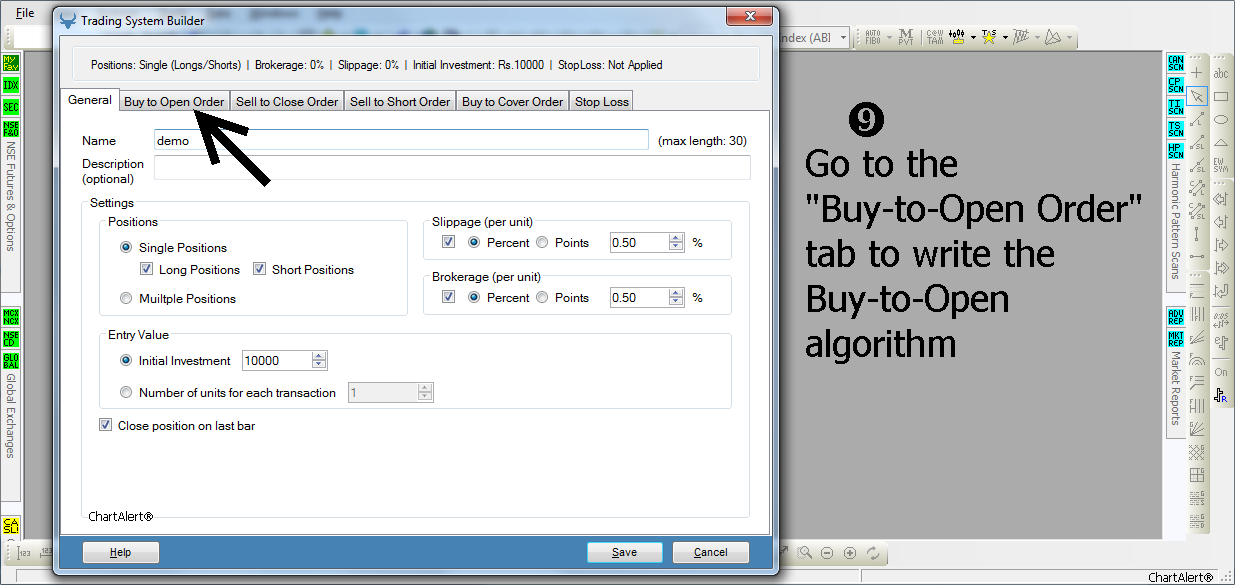This screenshot has width=1235, height=585.
Task: Open the TS SCN scan icon
Action: pyautogui.click(x=1176, y=129)
